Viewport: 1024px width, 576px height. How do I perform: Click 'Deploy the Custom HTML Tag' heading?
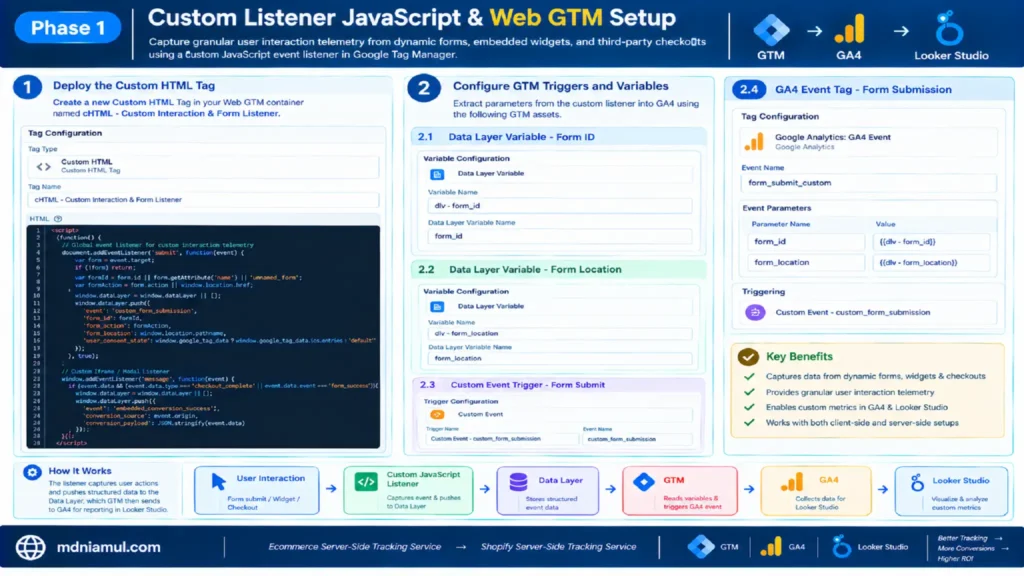click(x=134, y=86)
